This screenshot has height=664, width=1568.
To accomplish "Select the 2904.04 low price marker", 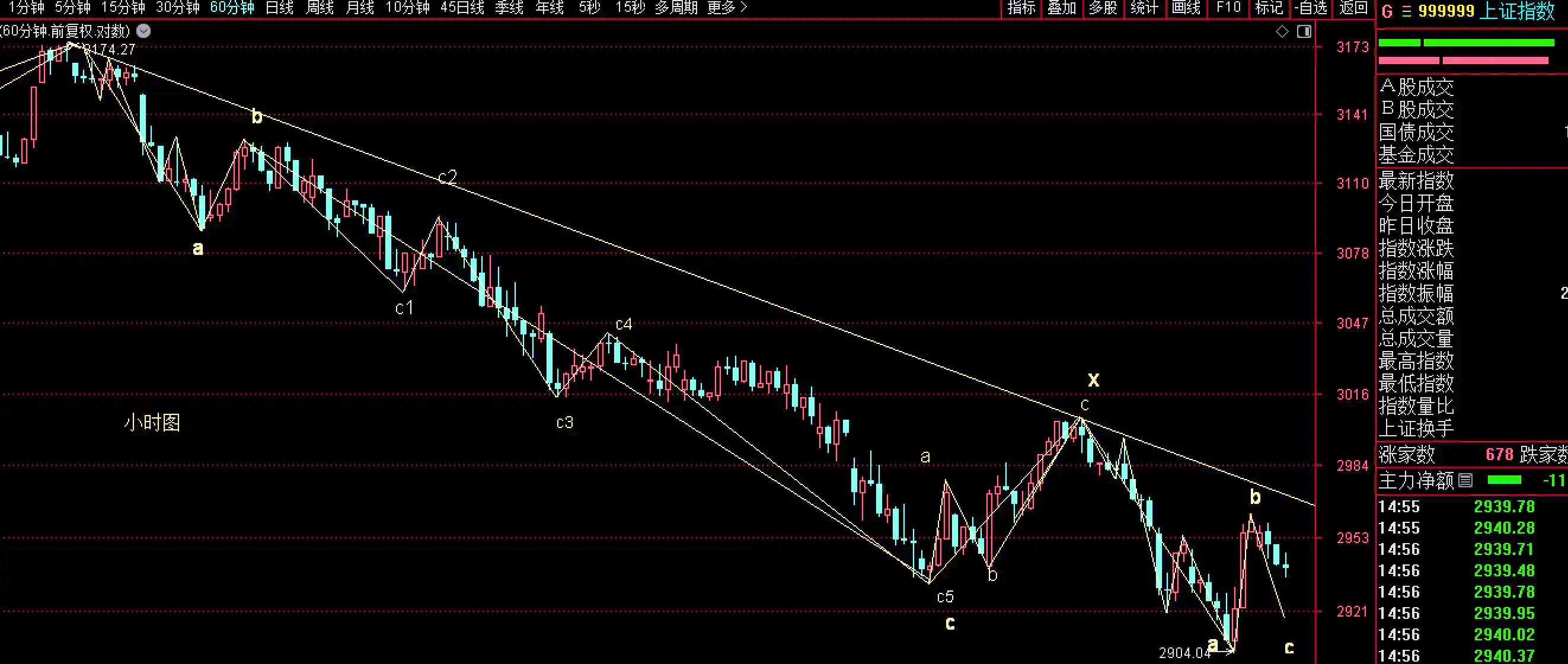I will pos(1185,653).
